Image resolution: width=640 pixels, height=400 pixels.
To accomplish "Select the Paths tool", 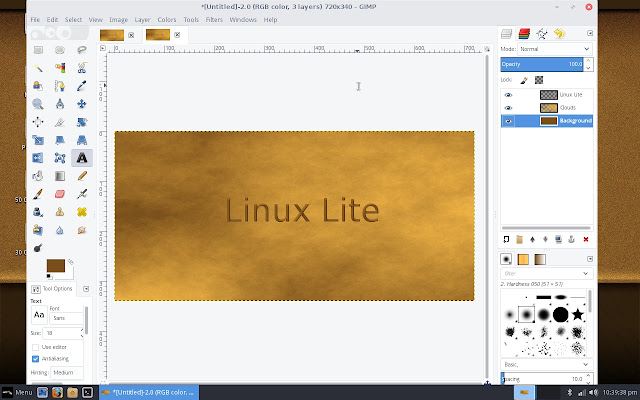I will click(x=60, y=86).
